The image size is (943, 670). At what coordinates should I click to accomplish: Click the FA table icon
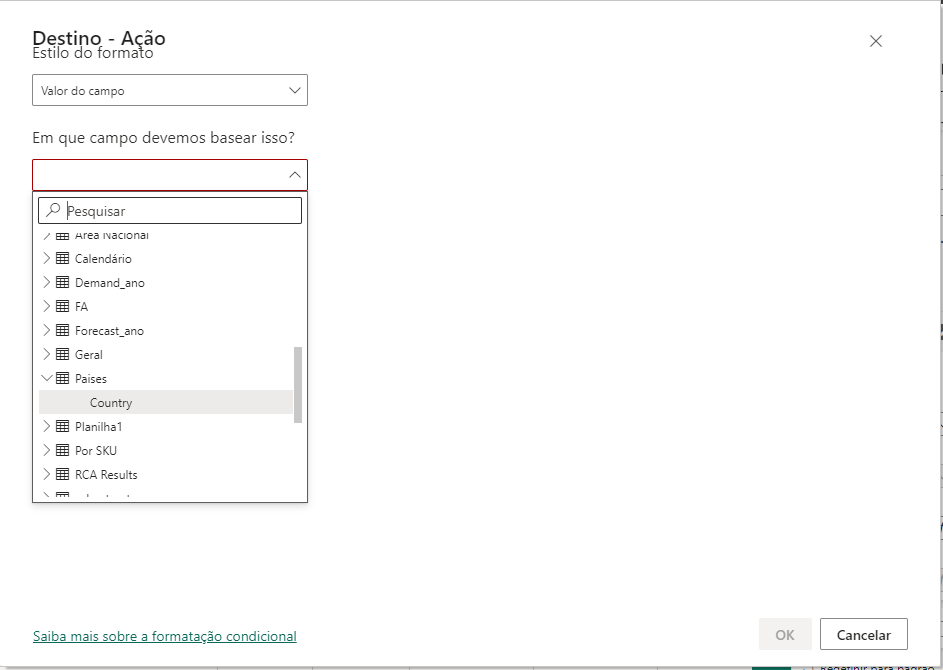pos(63,307)
